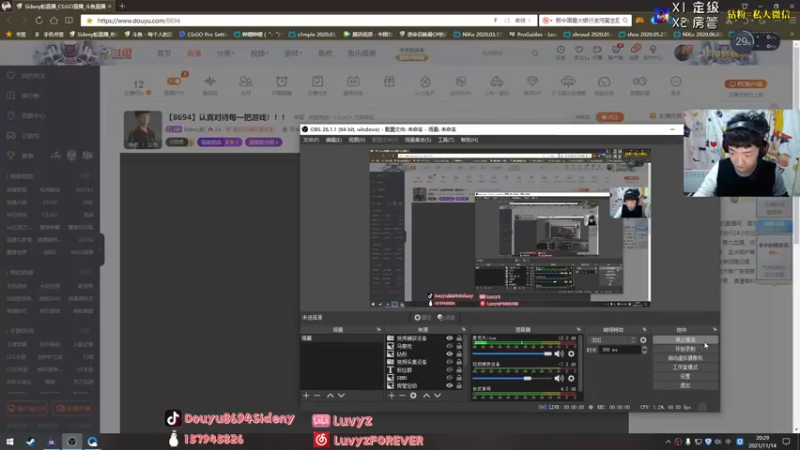The image size is (800, 450).
Task: Expand Douyu 分类 navigation dropdown
Action: 225,53
